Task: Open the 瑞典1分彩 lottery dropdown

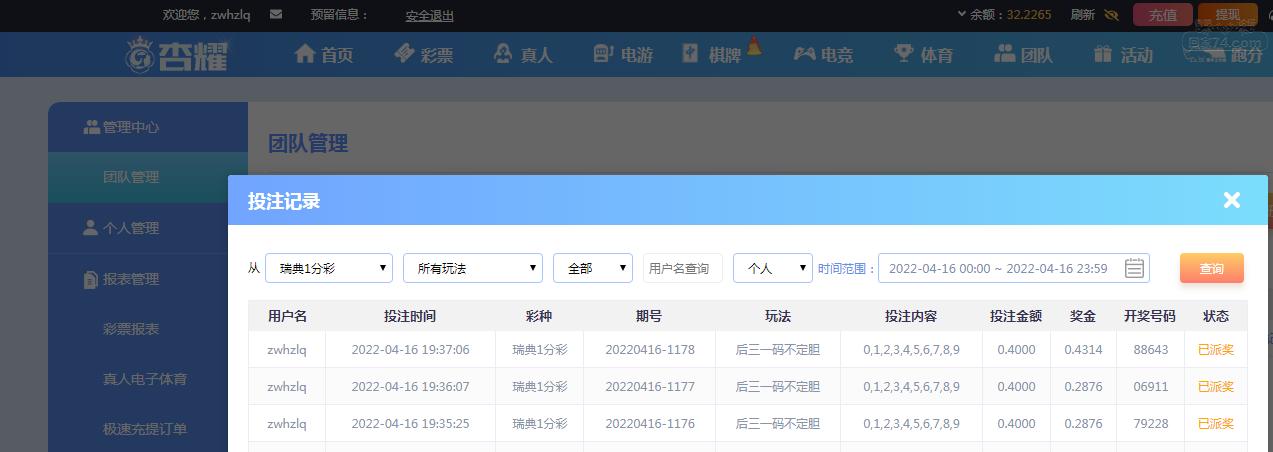Action: [x=329, y=268]
